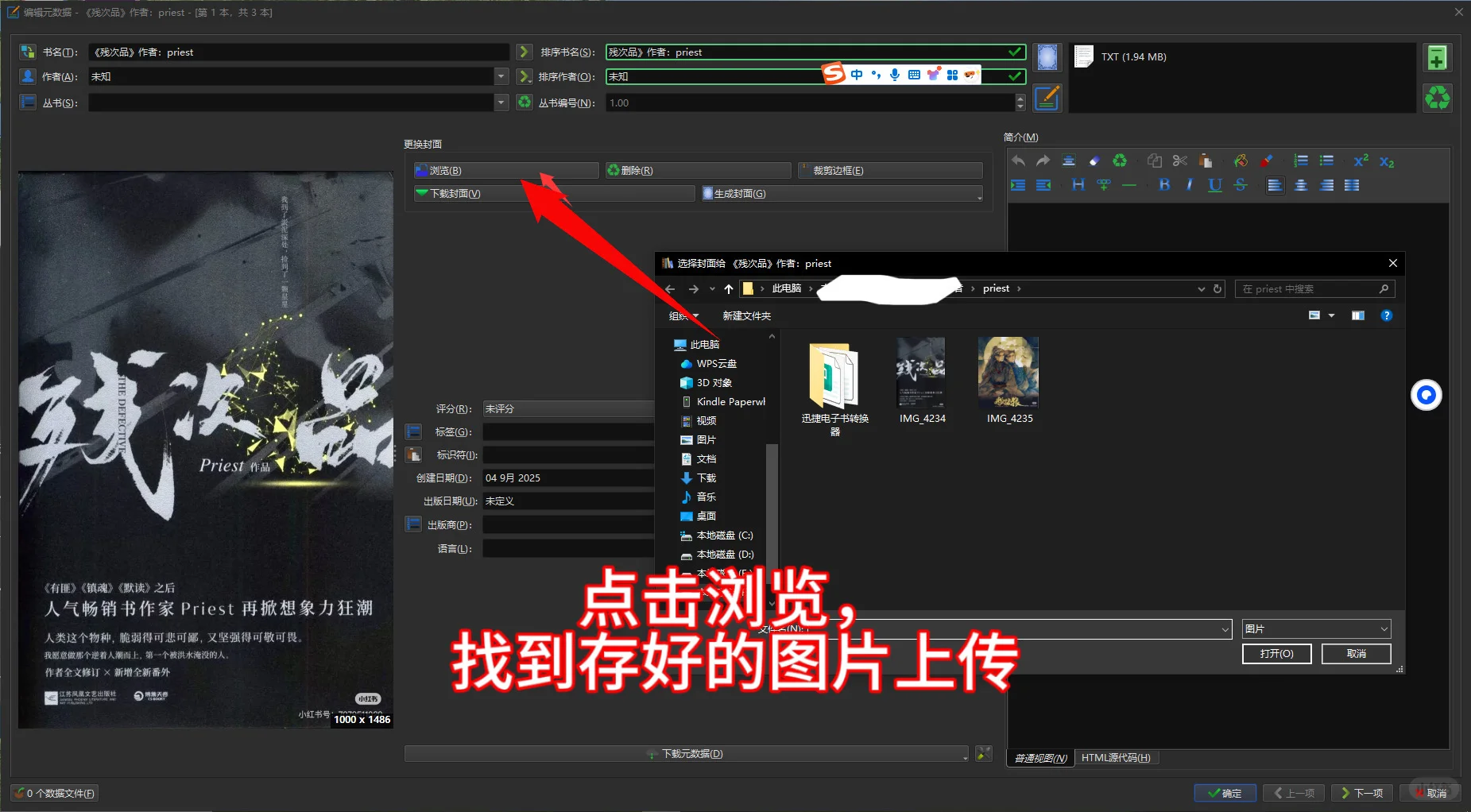
Task: Toggle center text alignment
Action: (x=1301, y=185)
